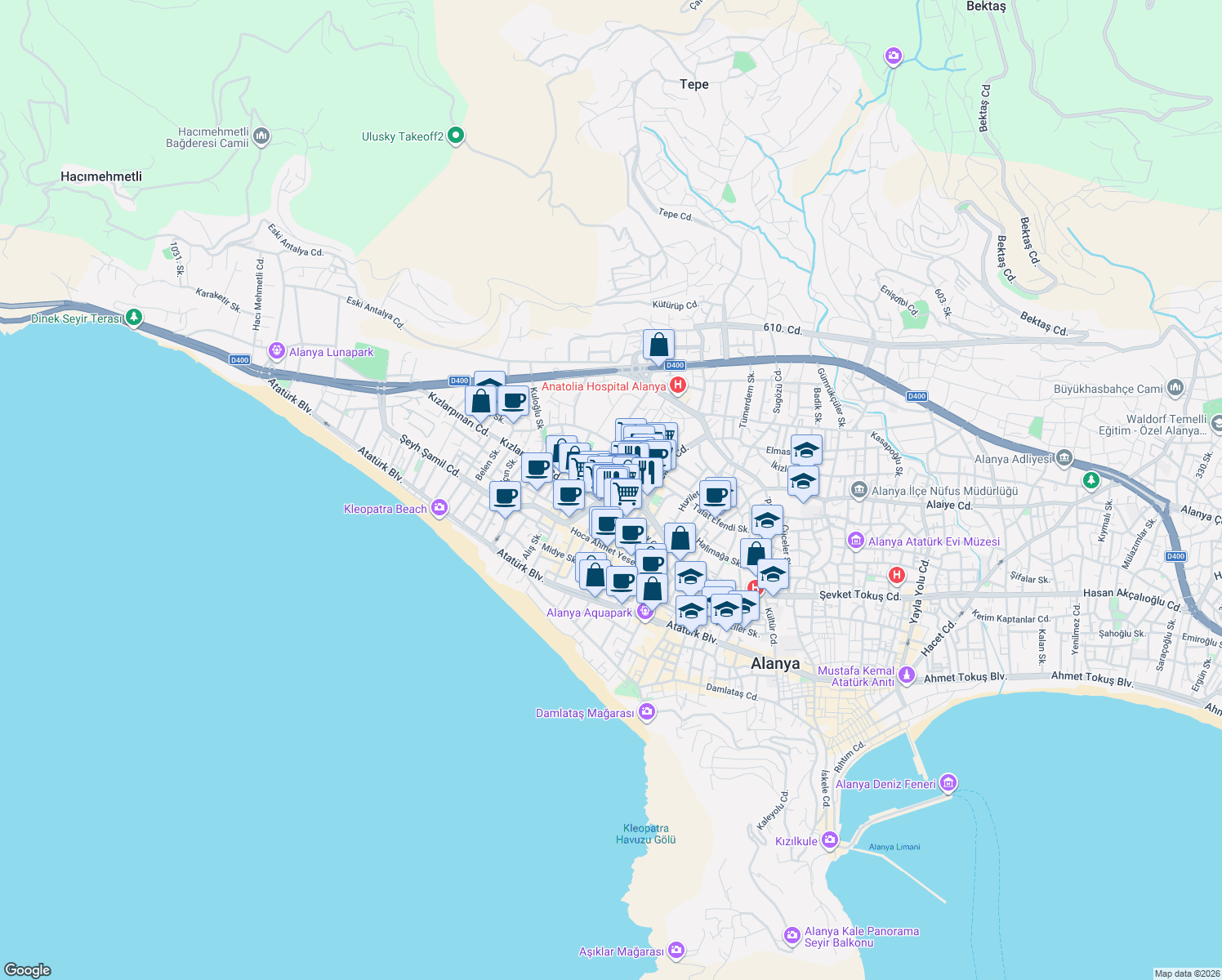Click the 'Map data ©2026' attribution text
Image resolution: width=1222 pixels, height=980 pixels.
coord(1186,973)
